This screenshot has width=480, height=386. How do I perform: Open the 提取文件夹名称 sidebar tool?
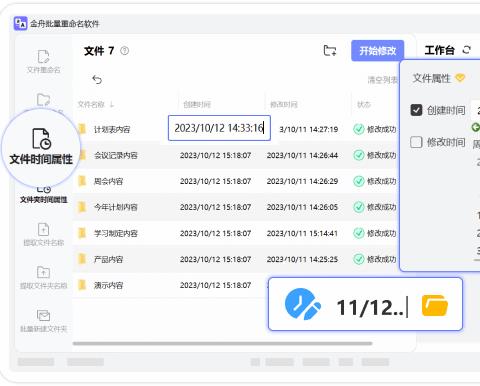tap(43, 277)
